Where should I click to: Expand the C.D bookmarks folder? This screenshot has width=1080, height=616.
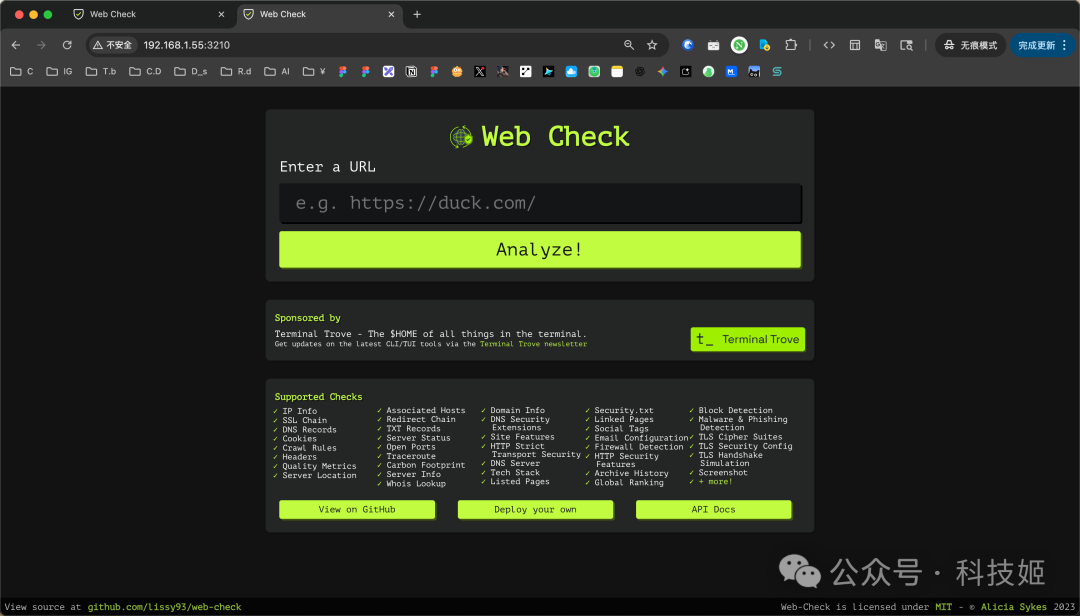coord(145,71)
